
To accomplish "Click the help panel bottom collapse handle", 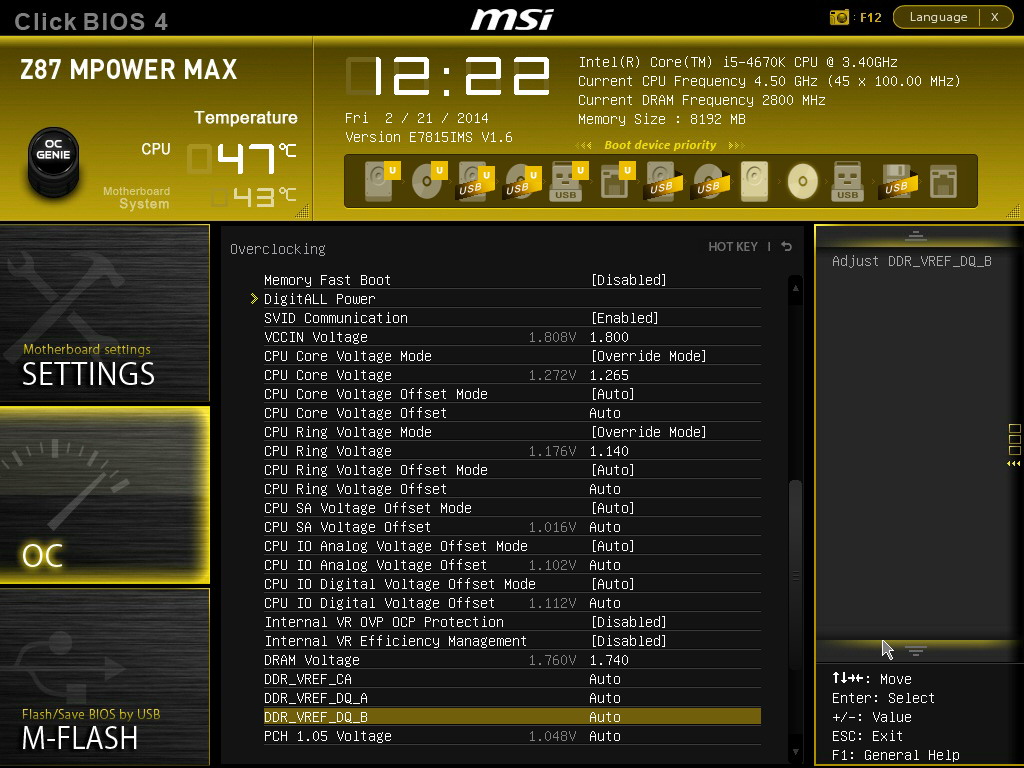I will [x=916, y=650].
